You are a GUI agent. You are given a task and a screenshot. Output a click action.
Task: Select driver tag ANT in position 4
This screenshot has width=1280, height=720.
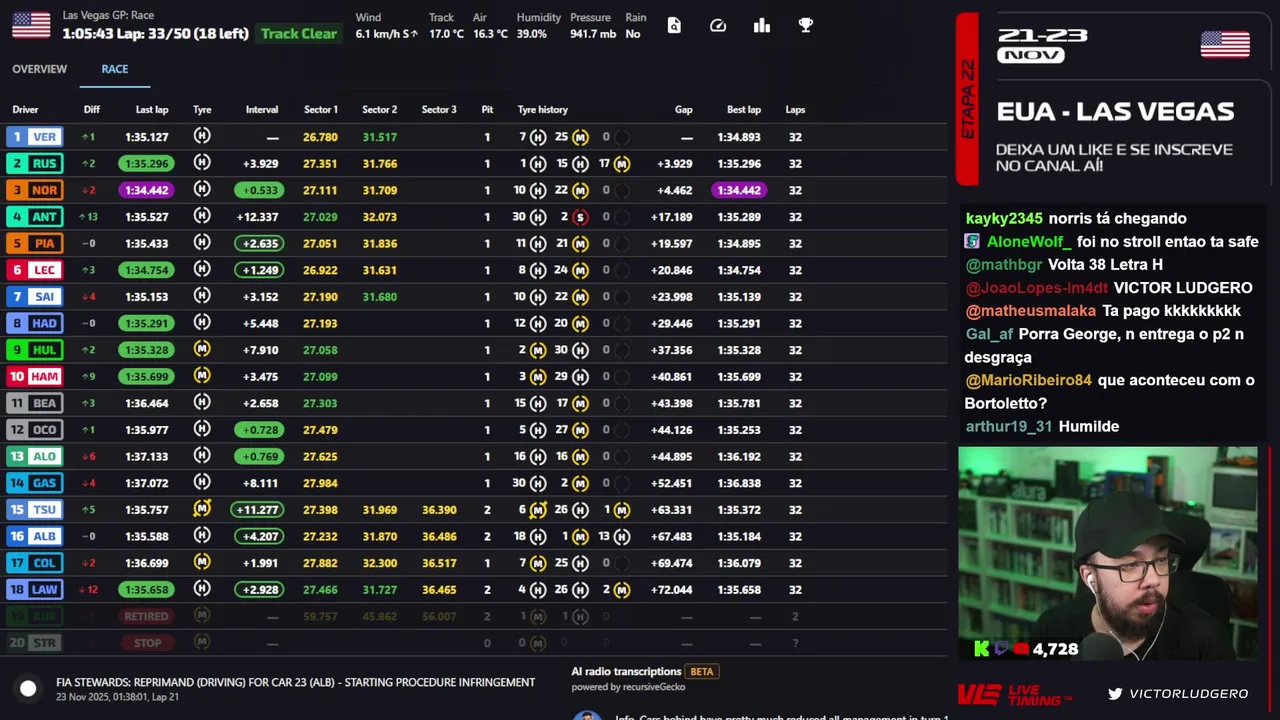coord(34,217)
